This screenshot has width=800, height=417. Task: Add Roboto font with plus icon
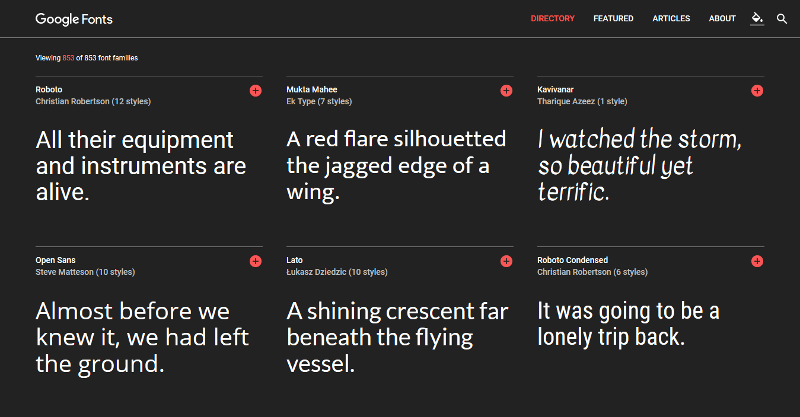click(256, 91)
